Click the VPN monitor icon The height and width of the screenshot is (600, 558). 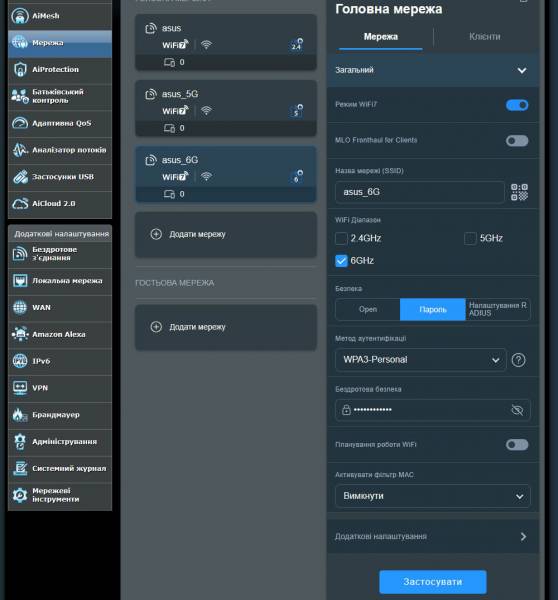click(x=20, y=388)
